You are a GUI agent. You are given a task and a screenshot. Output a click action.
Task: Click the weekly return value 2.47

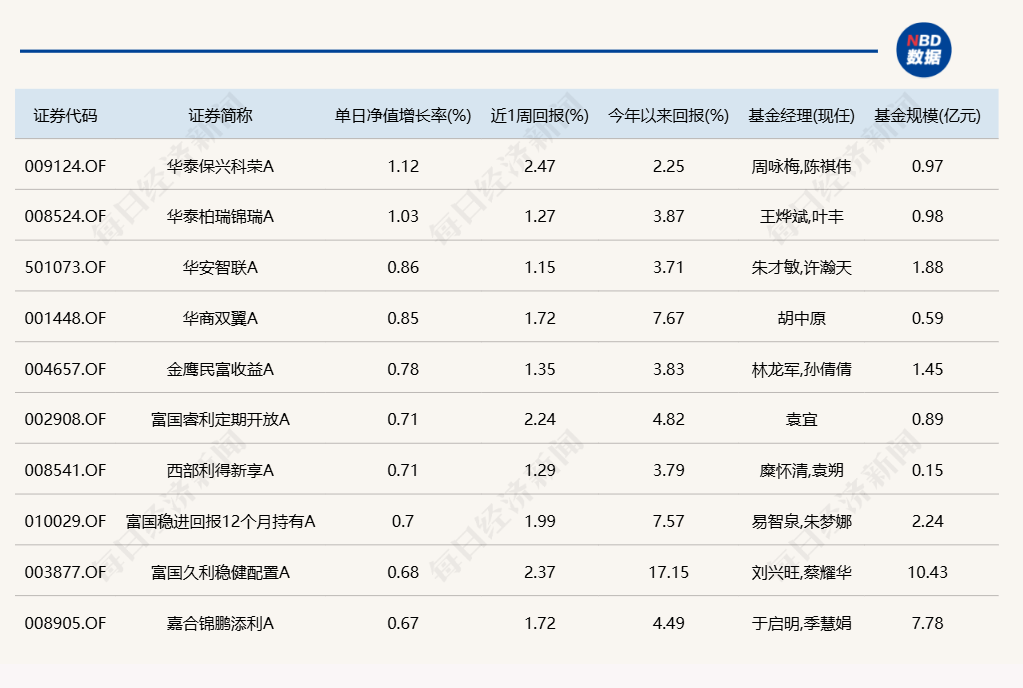[540, 166]
